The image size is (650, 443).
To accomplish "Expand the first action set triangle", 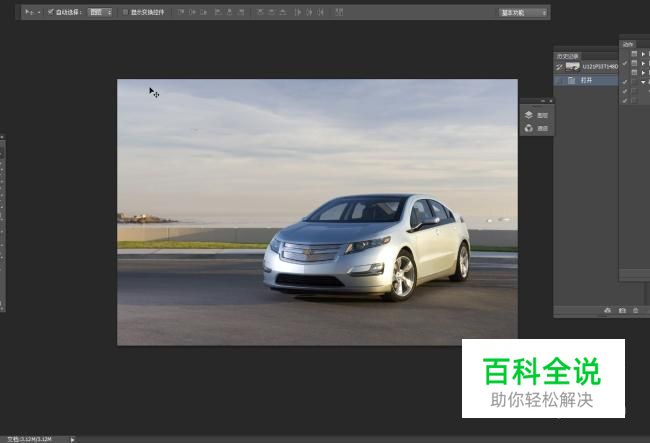I will click(643, 54).
